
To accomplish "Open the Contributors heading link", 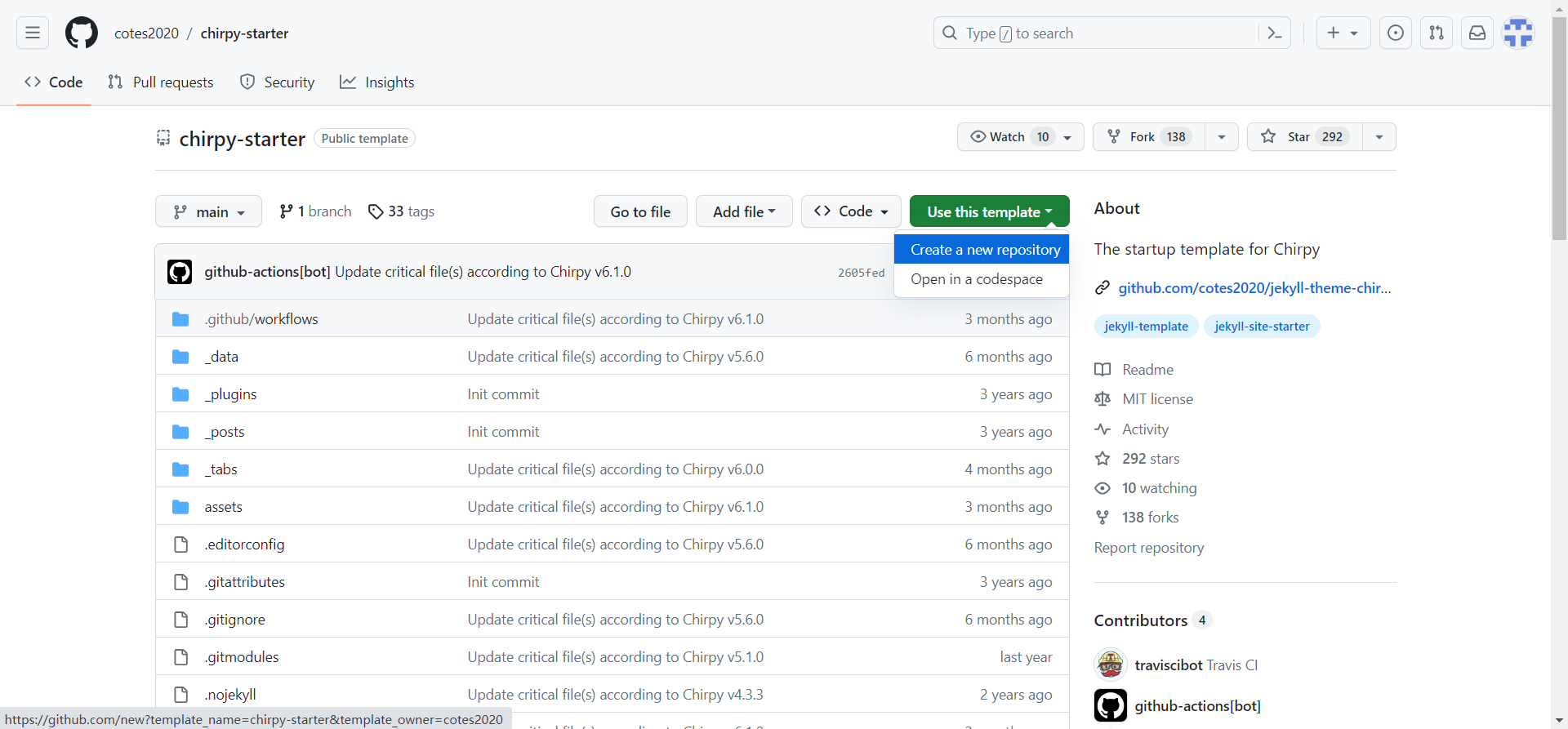I will click(x=1151, y=620).
